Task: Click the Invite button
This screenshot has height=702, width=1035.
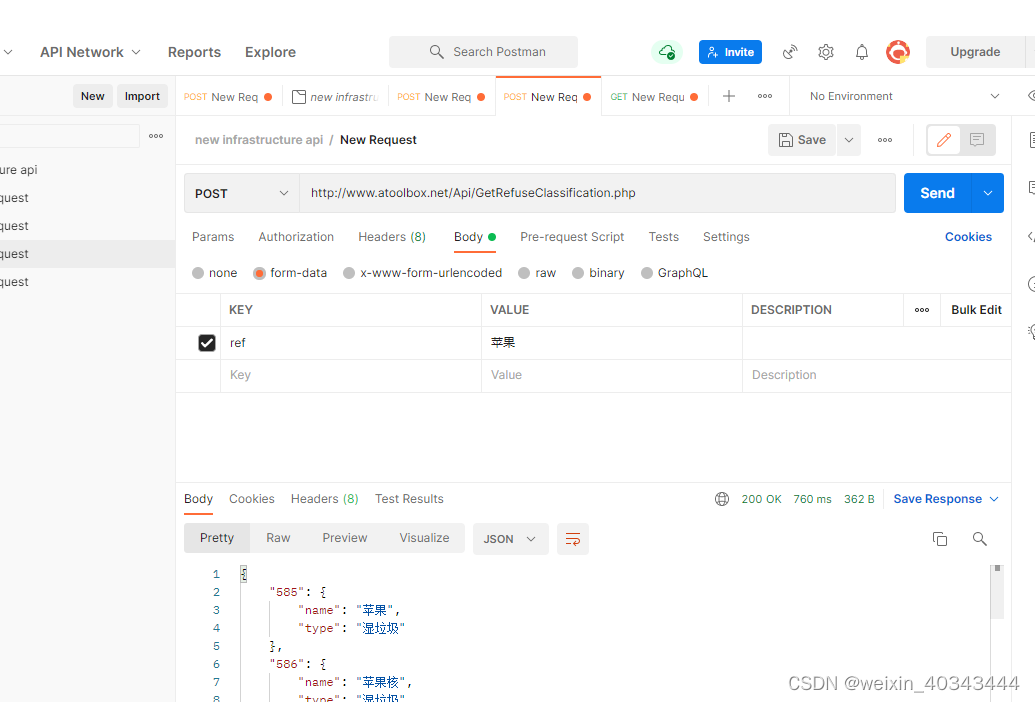Action: tap(729, 51)
